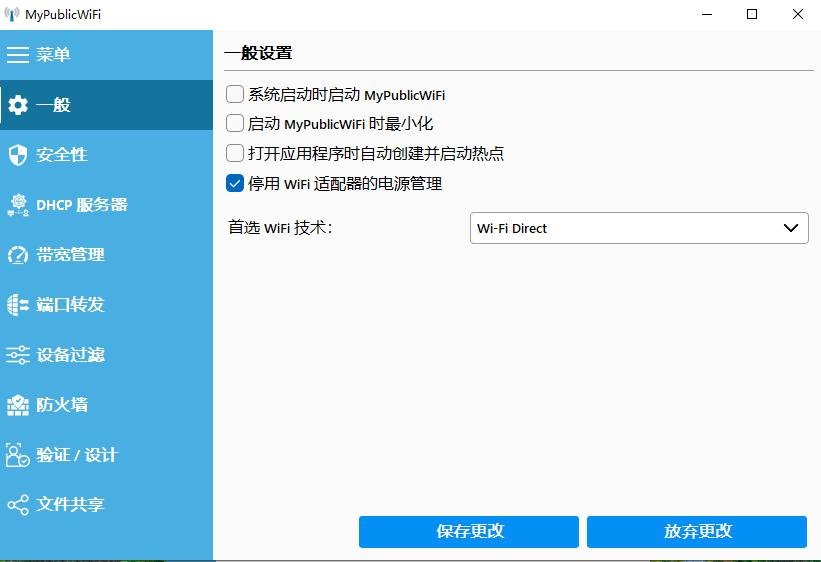Click the hamburger menu icon
This screenshot has width=821, height=562.
(18, 54)
